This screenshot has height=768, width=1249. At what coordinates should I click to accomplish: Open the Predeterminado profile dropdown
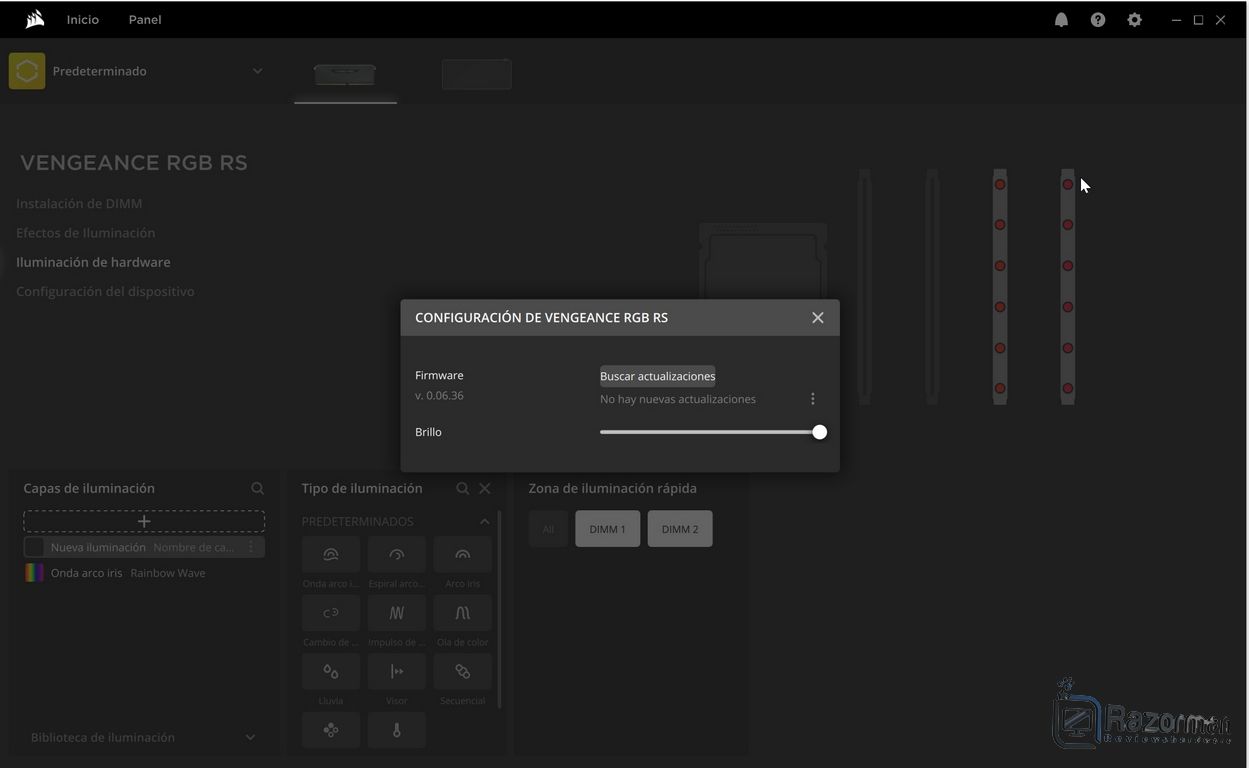pyautogui.click(x=257, y=71)
